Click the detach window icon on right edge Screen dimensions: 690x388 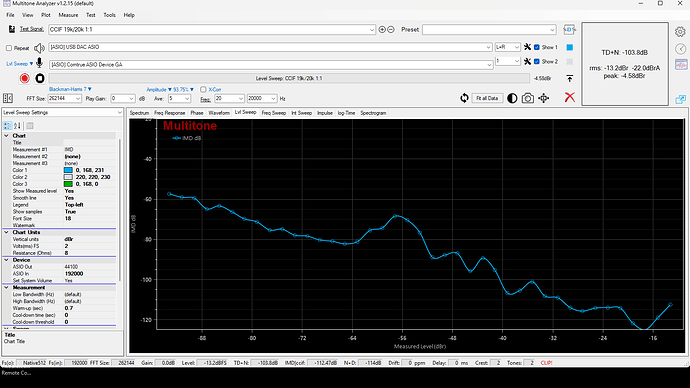coord(681,99)
